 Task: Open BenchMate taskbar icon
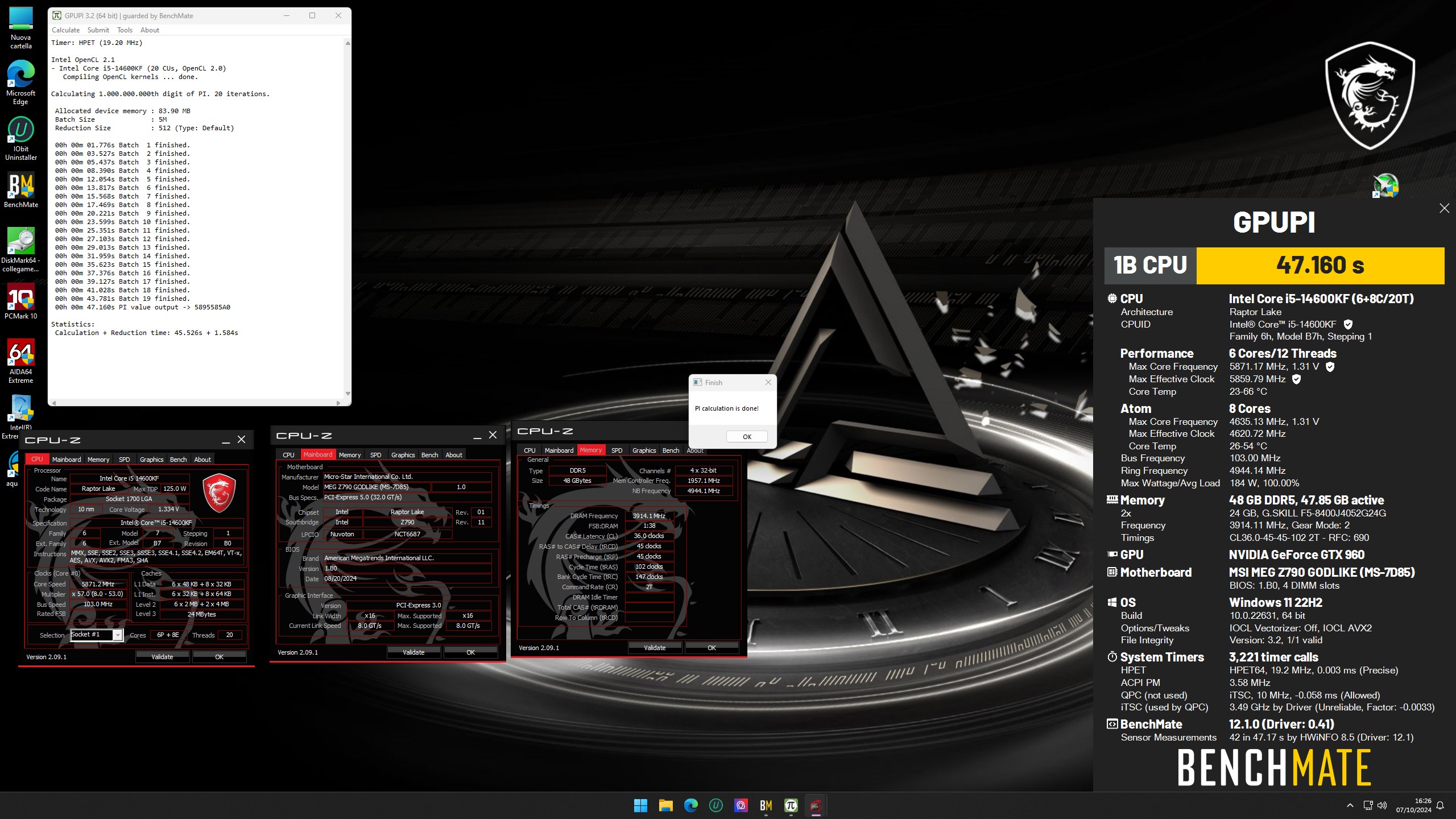[766, 805]
